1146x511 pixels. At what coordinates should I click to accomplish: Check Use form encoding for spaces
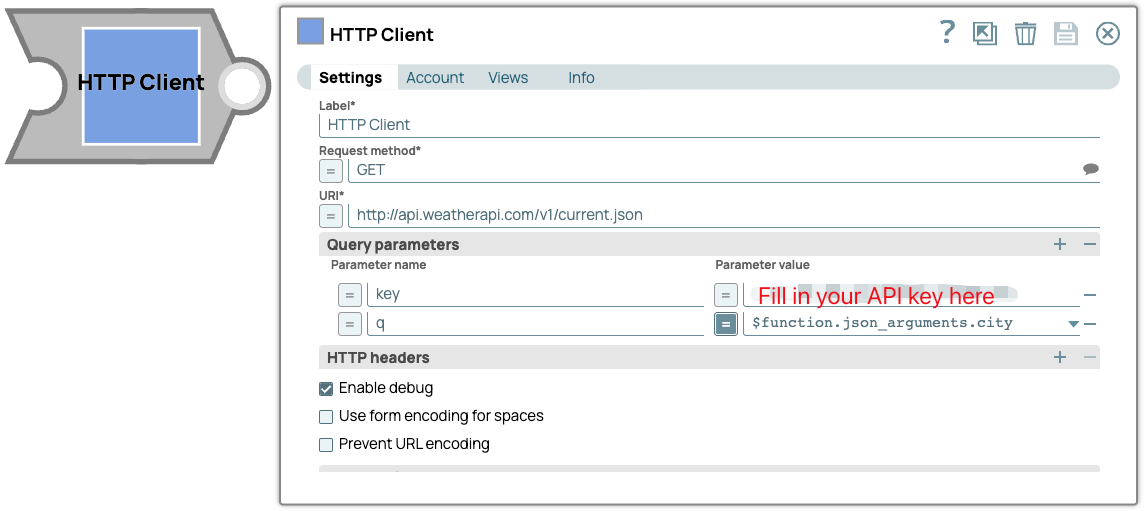tap(326, 416)
